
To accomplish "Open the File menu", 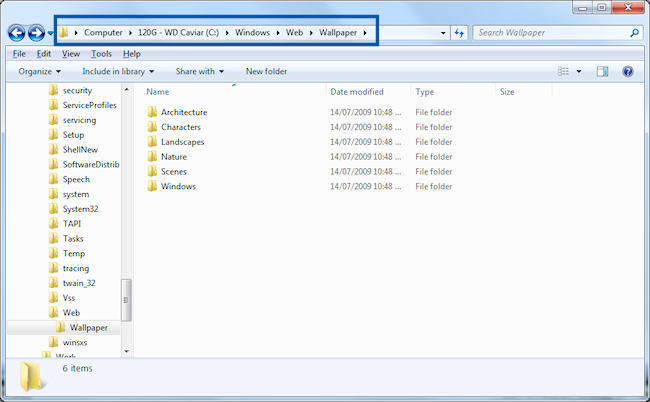I will coord(19,53).
